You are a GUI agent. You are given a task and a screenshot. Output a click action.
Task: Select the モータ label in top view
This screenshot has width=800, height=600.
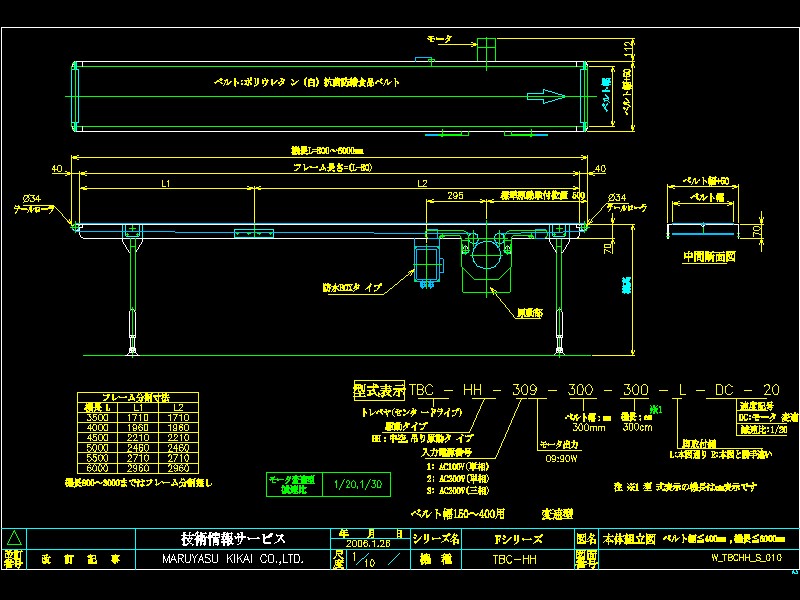439,39
